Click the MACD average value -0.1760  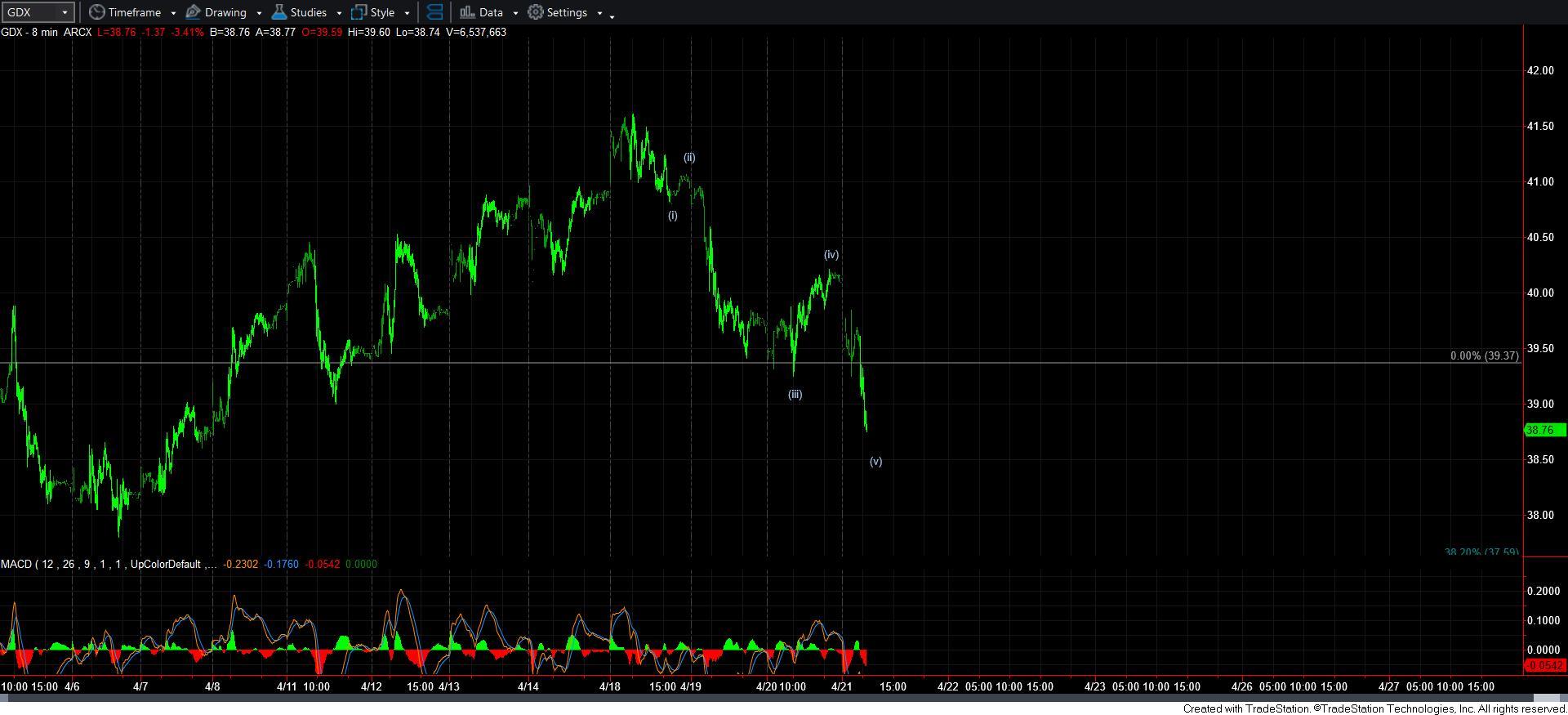tap(281, 564)
